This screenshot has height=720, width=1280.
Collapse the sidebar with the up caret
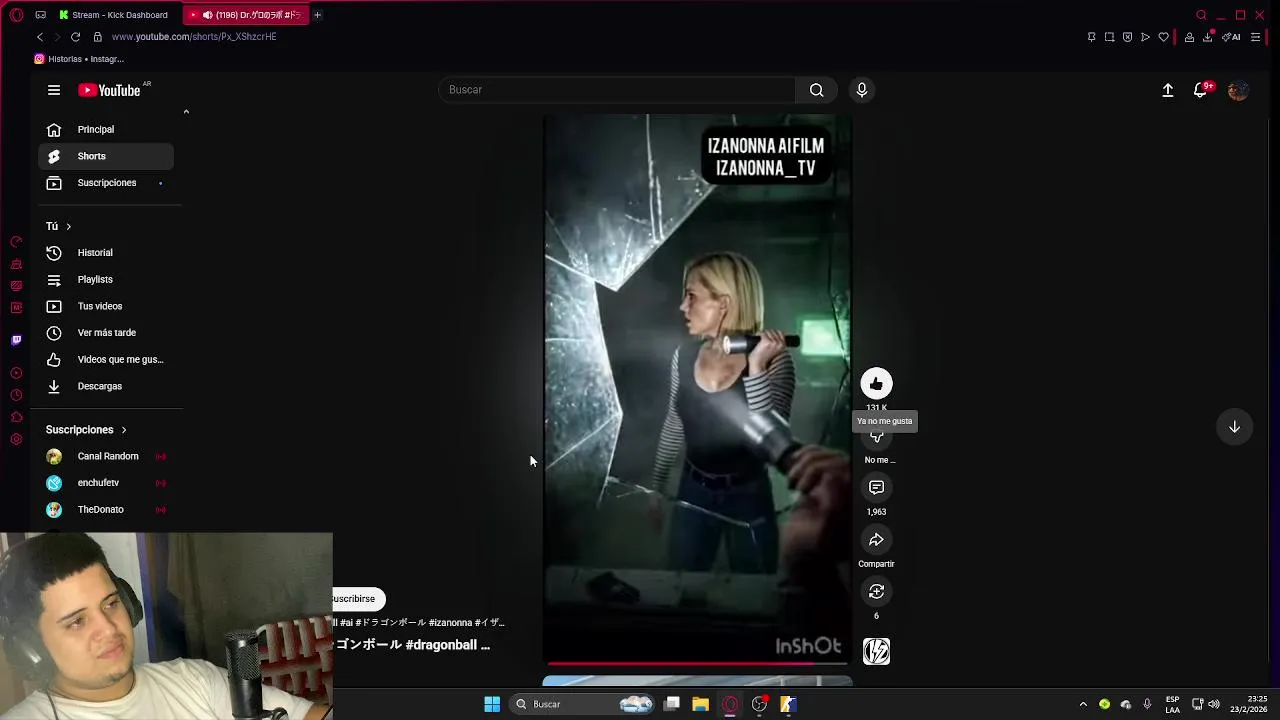[186, 112]
